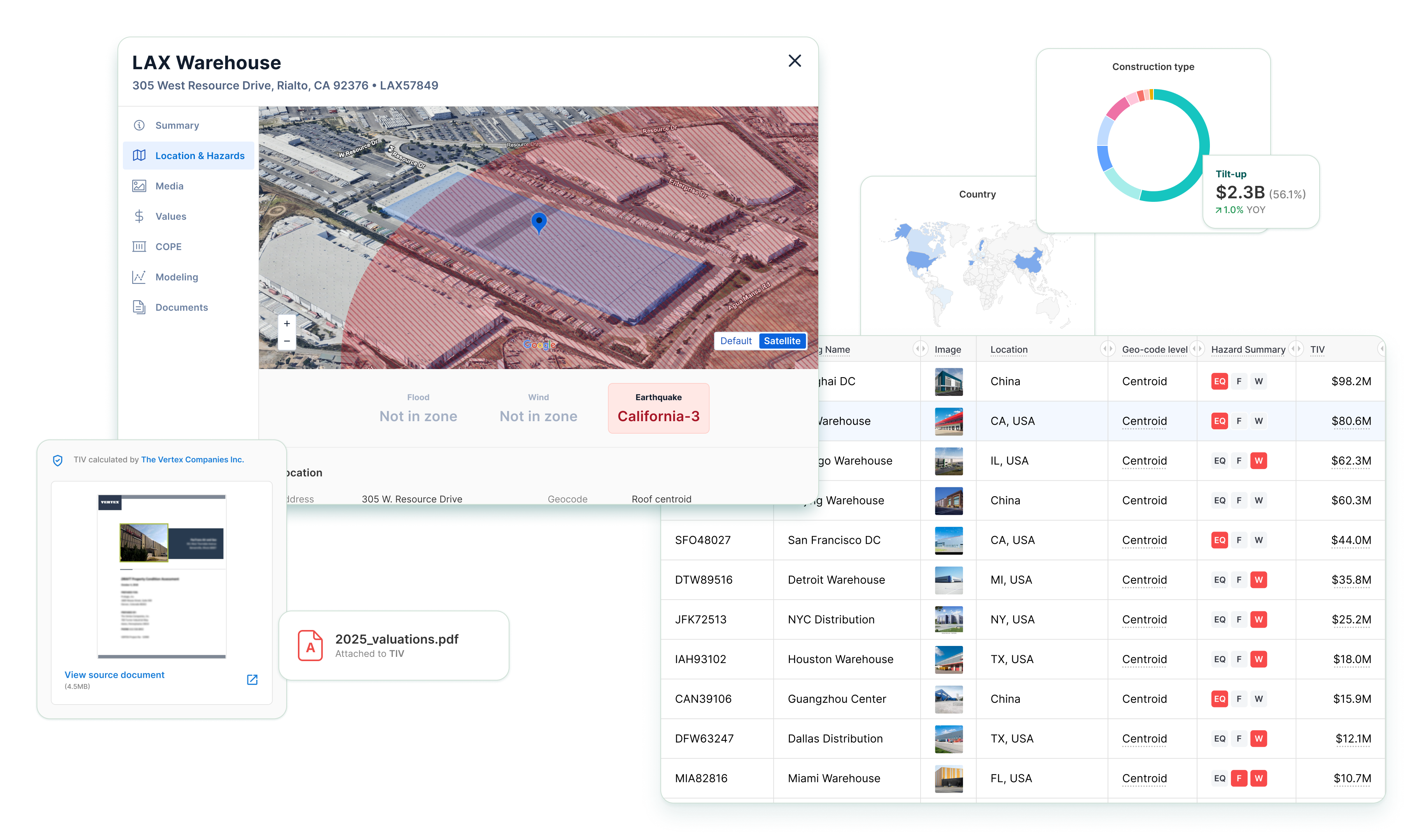The image size is (1423, 840).
Task: Toggle the F hazard badge for Miami Warehouse
Action: 1239,778
